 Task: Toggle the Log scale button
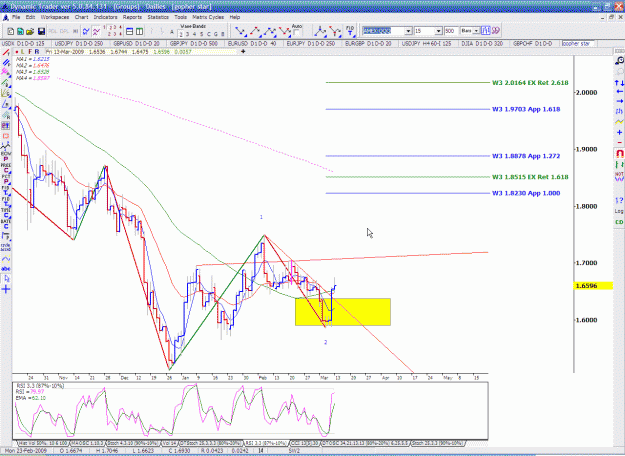point(619,211)
